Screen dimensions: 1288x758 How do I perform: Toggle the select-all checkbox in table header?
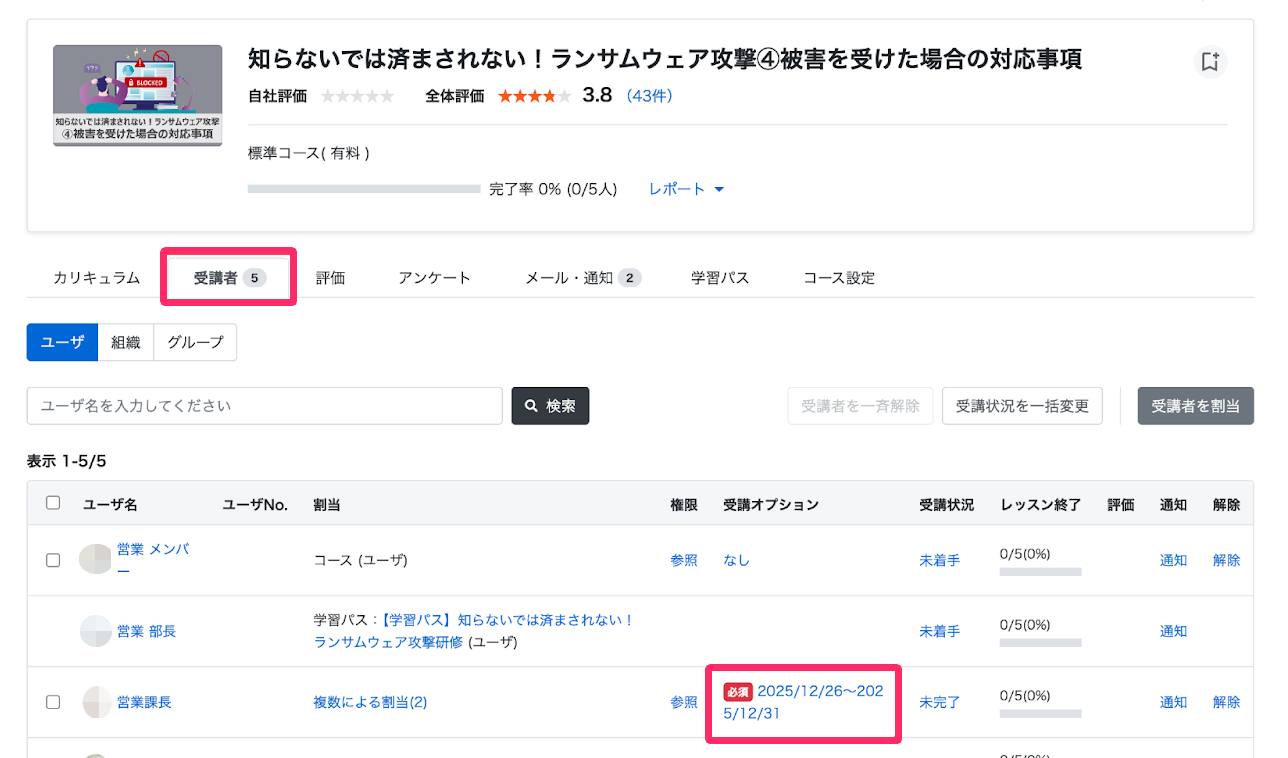point(53,503)
